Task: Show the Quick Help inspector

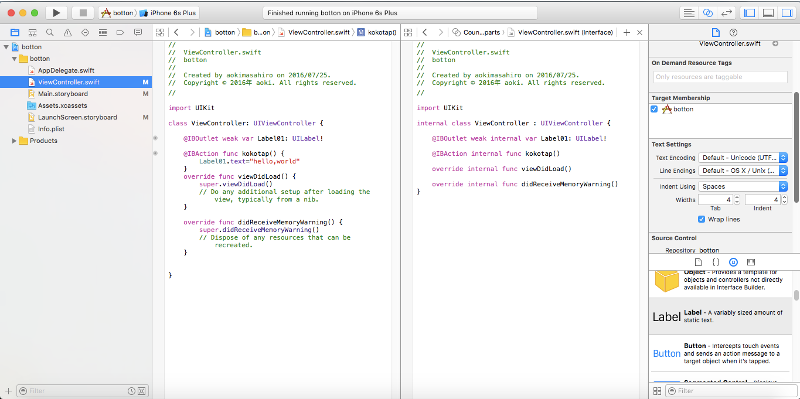Action: click(x=733, y=33)
